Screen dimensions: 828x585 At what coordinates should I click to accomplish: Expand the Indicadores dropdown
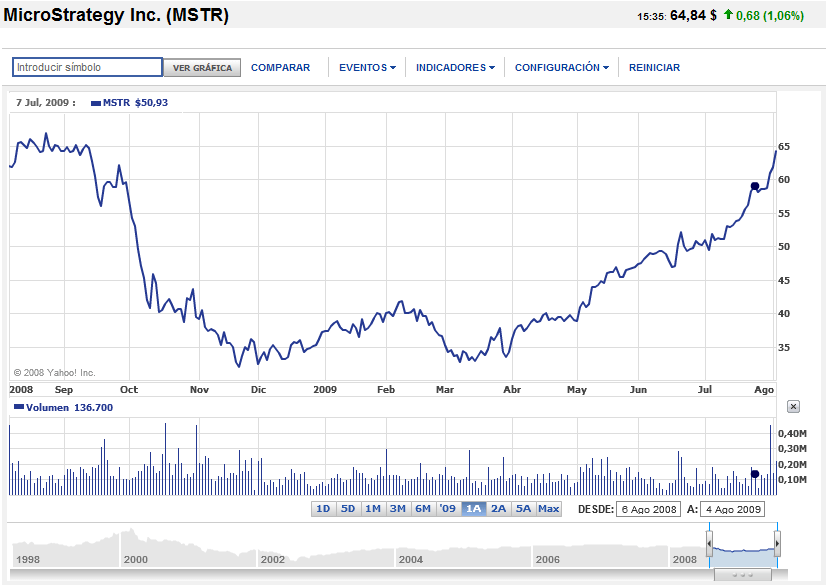(455, 68)
